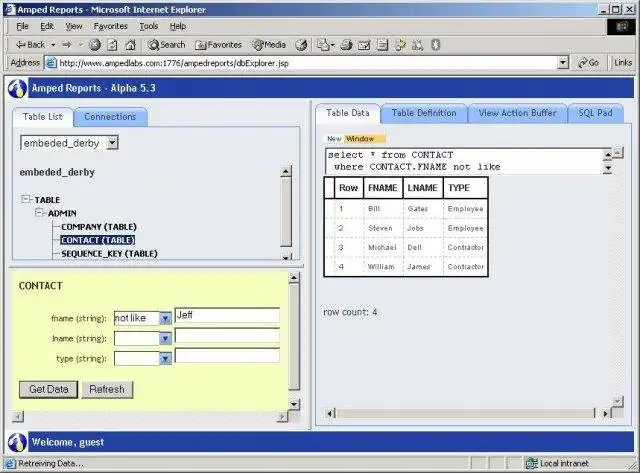Viewport: 640px width, 473px height.
Task: Switch to the View Action Buffer tab
Action: pyautogui.click(x=518, y=113)
